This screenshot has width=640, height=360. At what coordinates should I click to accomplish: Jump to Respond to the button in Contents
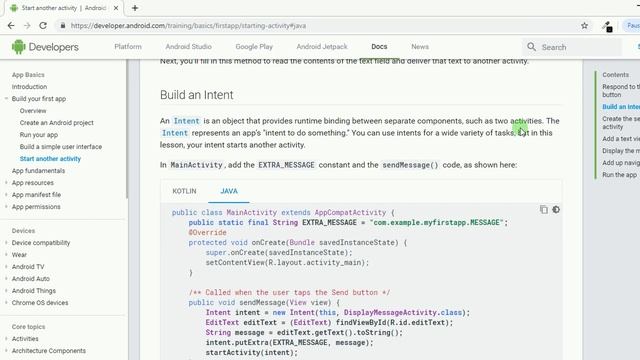point(621,91)
